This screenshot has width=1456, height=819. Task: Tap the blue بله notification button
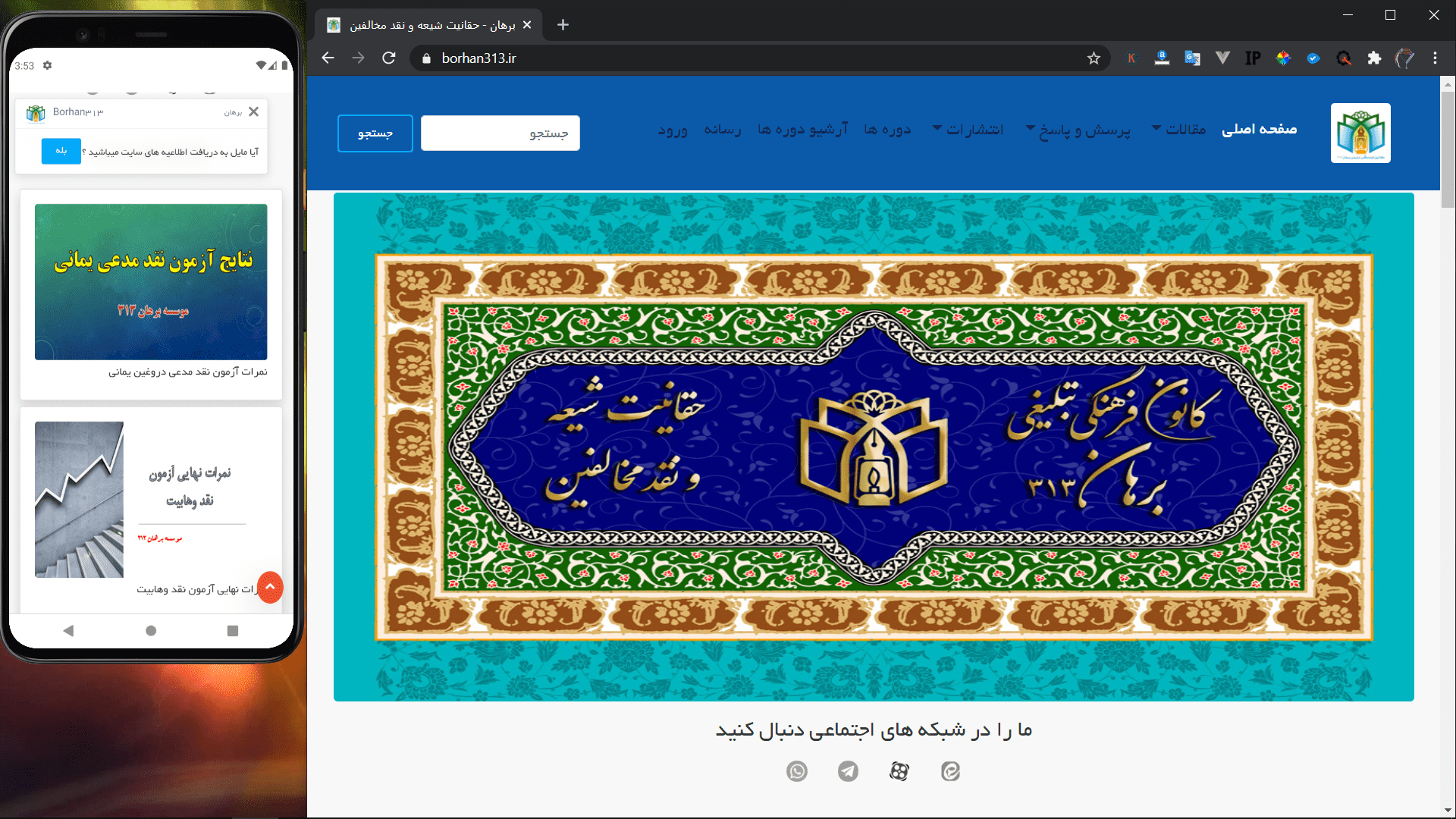pyautogui.click(x=61, y=151)
